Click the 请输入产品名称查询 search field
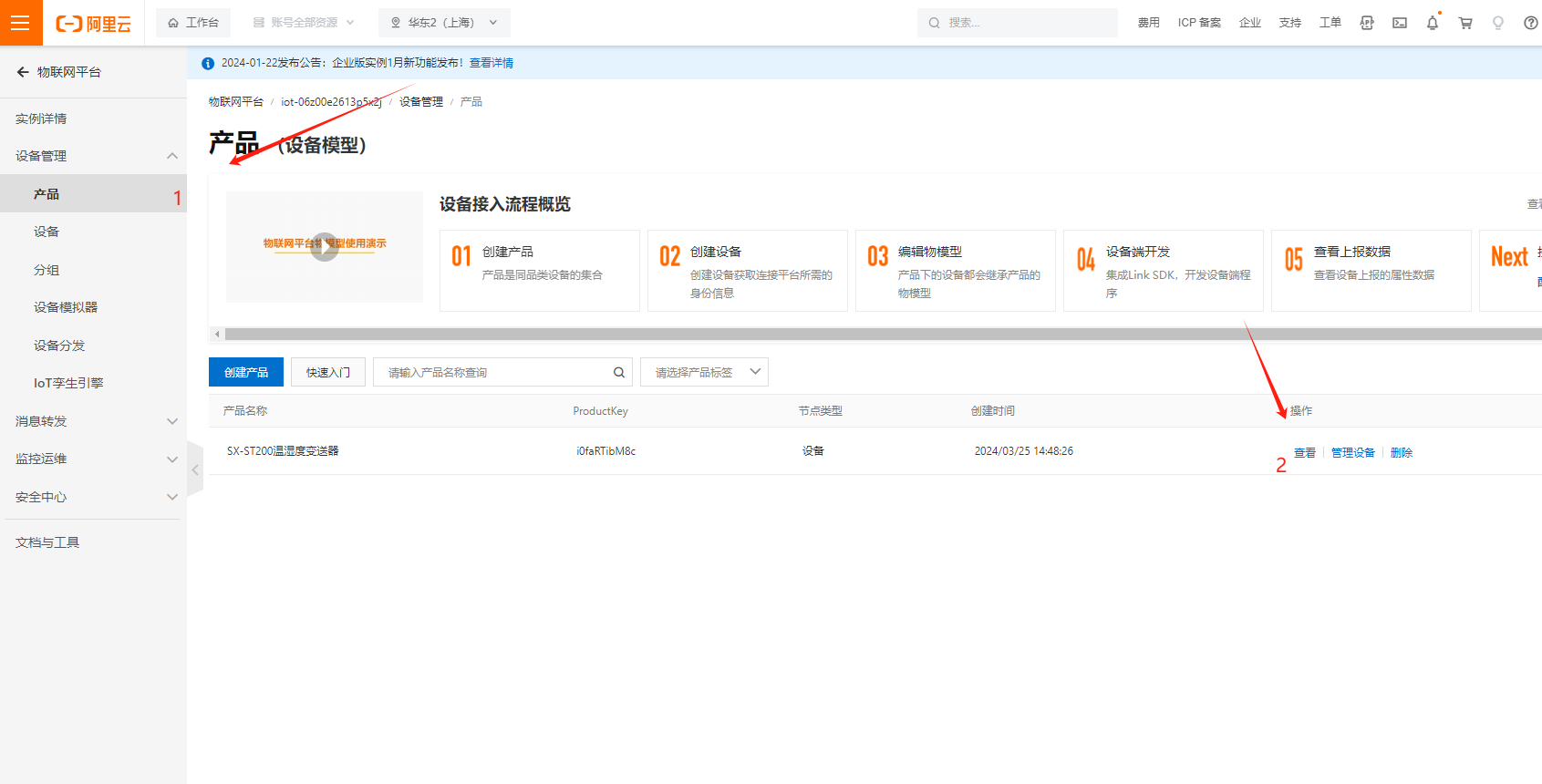The height and width of the screenshot is (784, 1542). coord(492,372)
